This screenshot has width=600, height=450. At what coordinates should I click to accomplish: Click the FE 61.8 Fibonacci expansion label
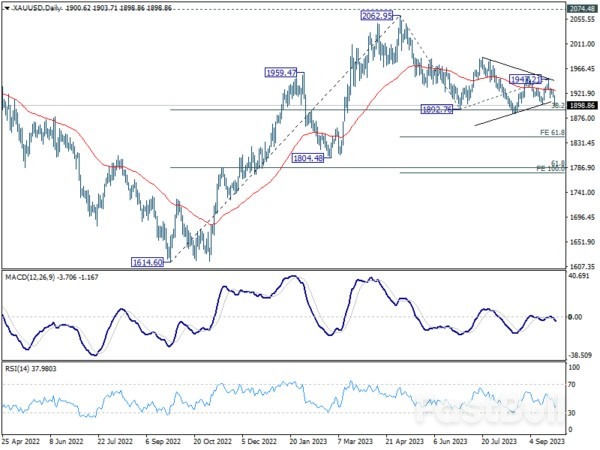click(x=552, y=132)
